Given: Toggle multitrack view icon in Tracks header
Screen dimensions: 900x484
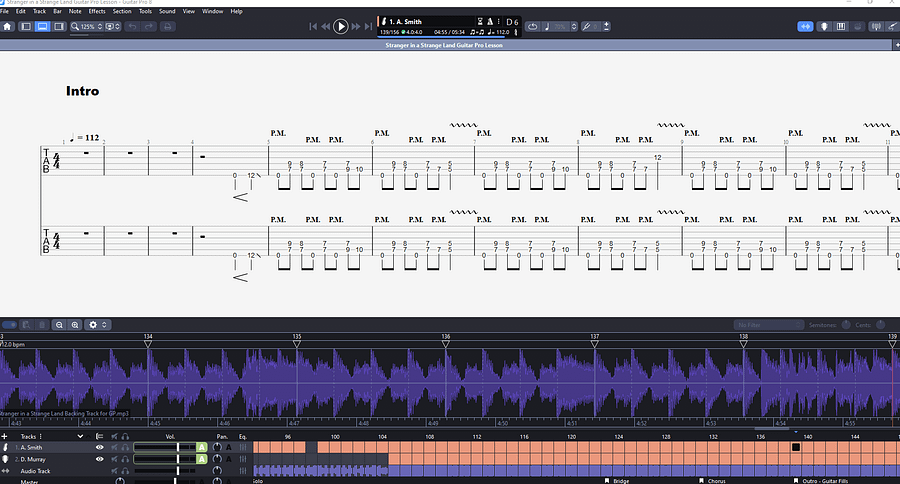Looking at the screenshot, I should [99, 436].
